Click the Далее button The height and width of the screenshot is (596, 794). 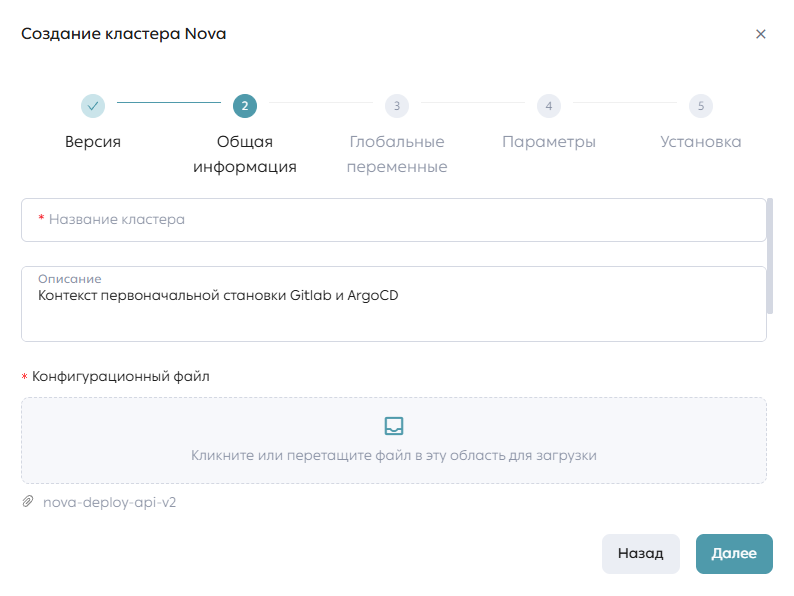(734, 553)
